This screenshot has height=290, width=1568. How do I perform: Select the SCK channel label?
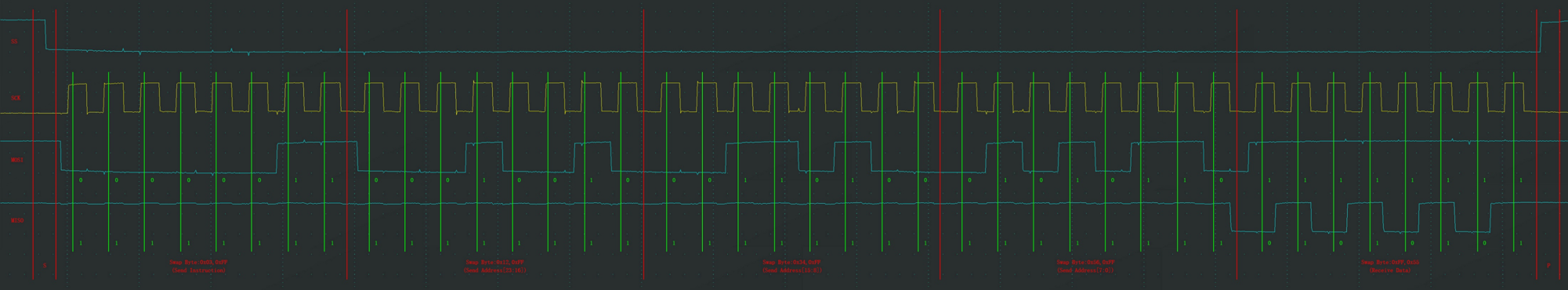click(x=16, y=98)
